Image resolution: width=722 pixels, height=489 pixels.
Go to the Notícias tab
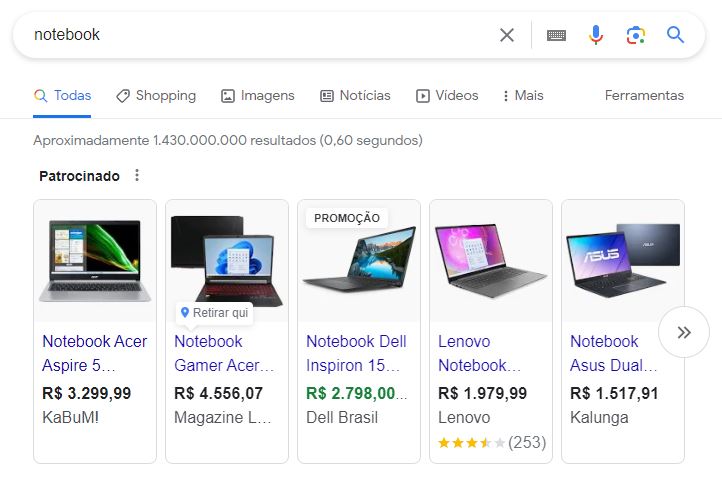click(x=355, y=95)
